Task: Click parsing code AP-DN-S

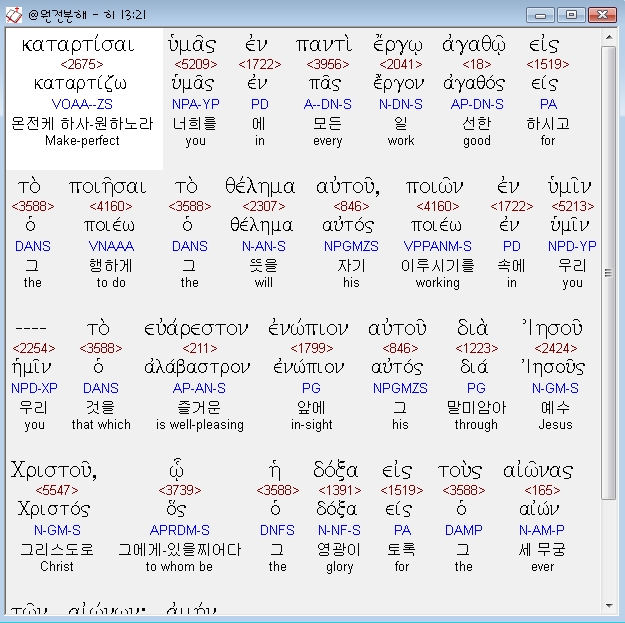Action: (477, 104)
